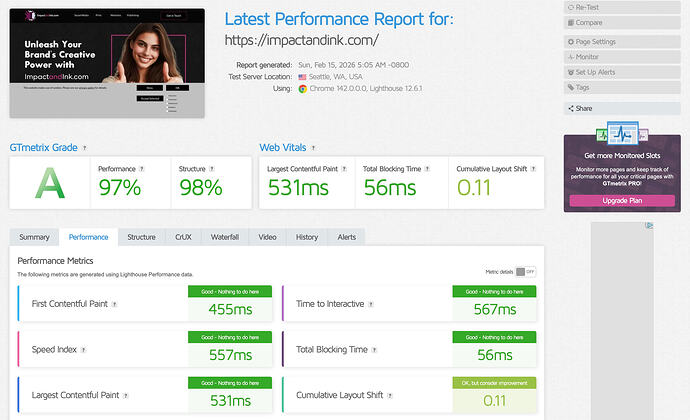
Task: Click the help icon beside Performance score
Action: [141, 169]
